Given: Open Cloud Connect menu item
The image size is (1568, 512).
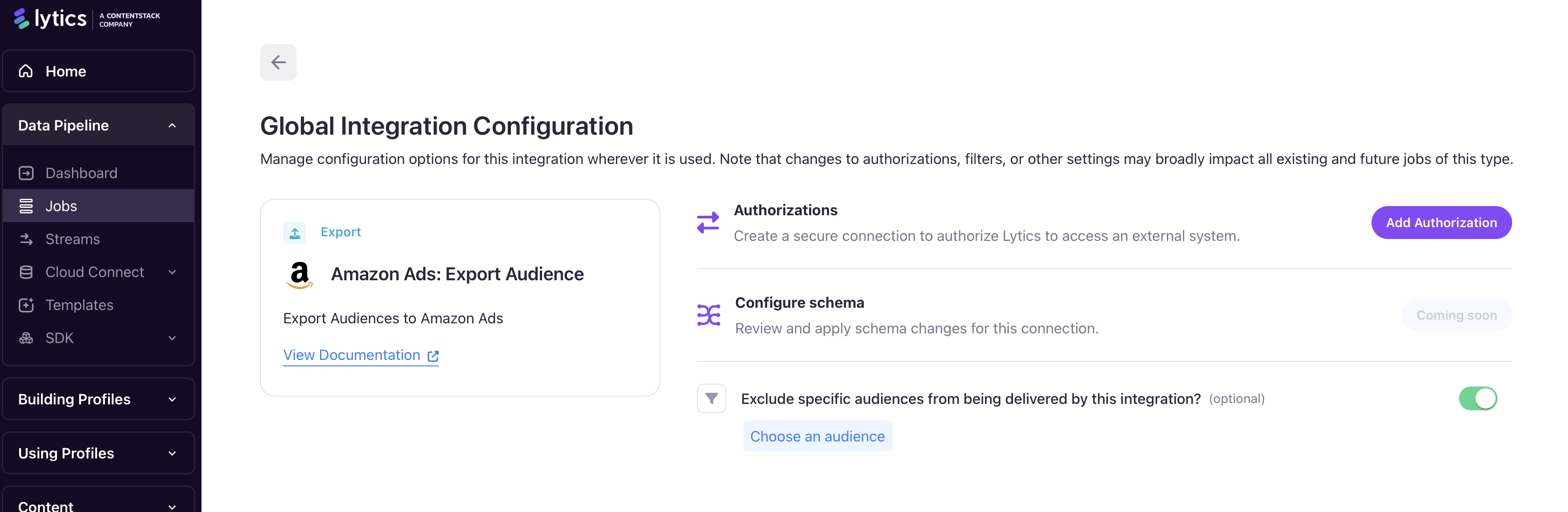Looking at the screenshot, I should point(98,272).
